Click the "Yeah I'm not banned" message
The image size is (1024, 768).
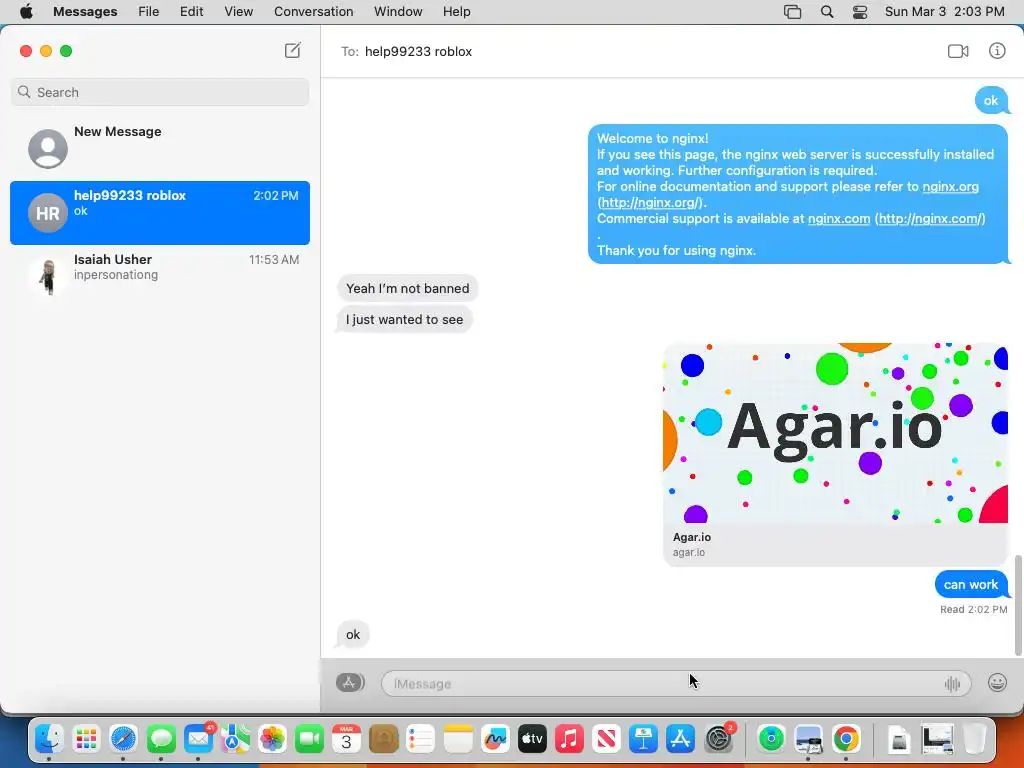click(x=408, y=288)
